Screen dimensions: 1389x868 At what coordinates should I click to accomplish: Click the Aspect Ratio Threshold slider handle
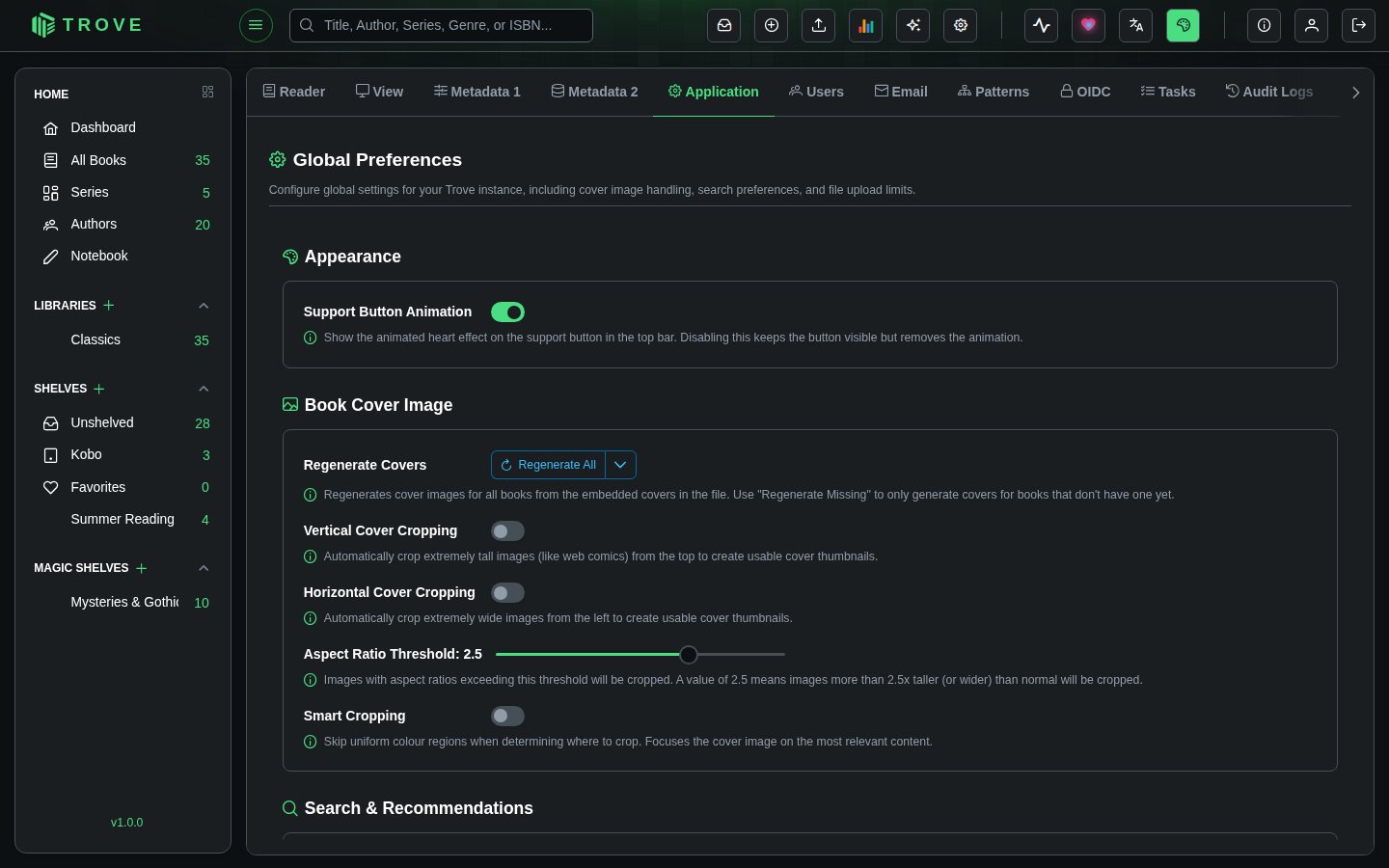[x=688, y=655]
